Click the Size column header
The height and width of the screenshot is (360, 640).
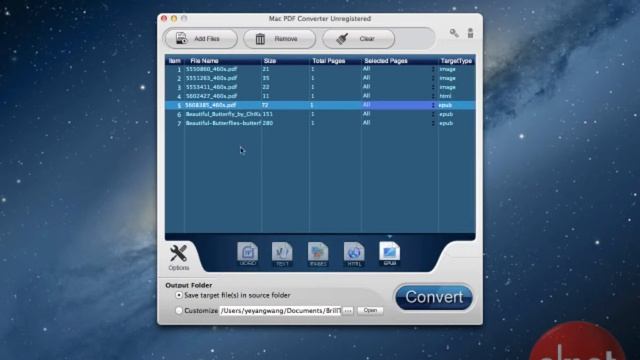tap(270, 61)
